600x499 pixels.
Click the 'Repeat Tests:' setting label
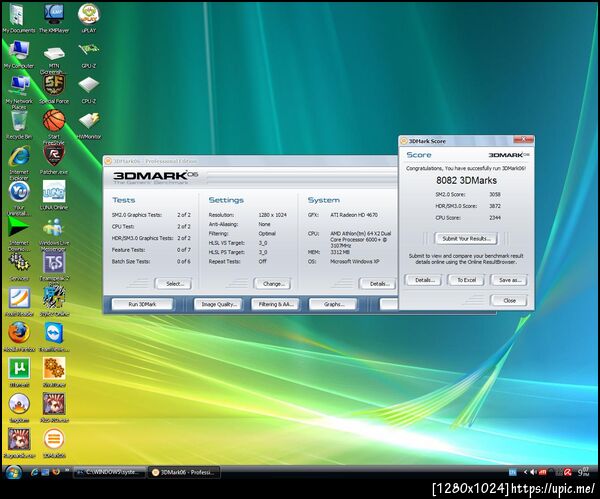225,261
